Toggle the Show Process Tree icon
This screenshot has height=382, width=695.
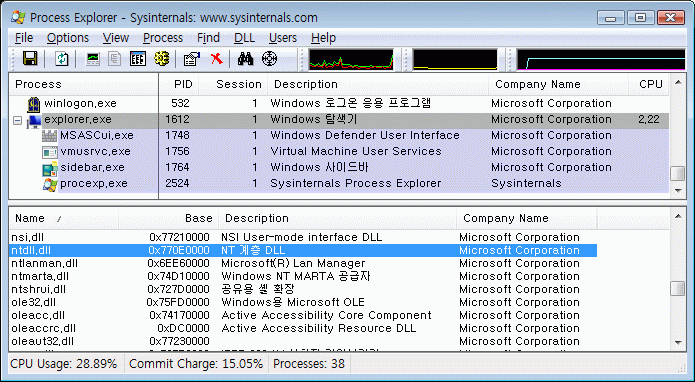pos(115,58)
